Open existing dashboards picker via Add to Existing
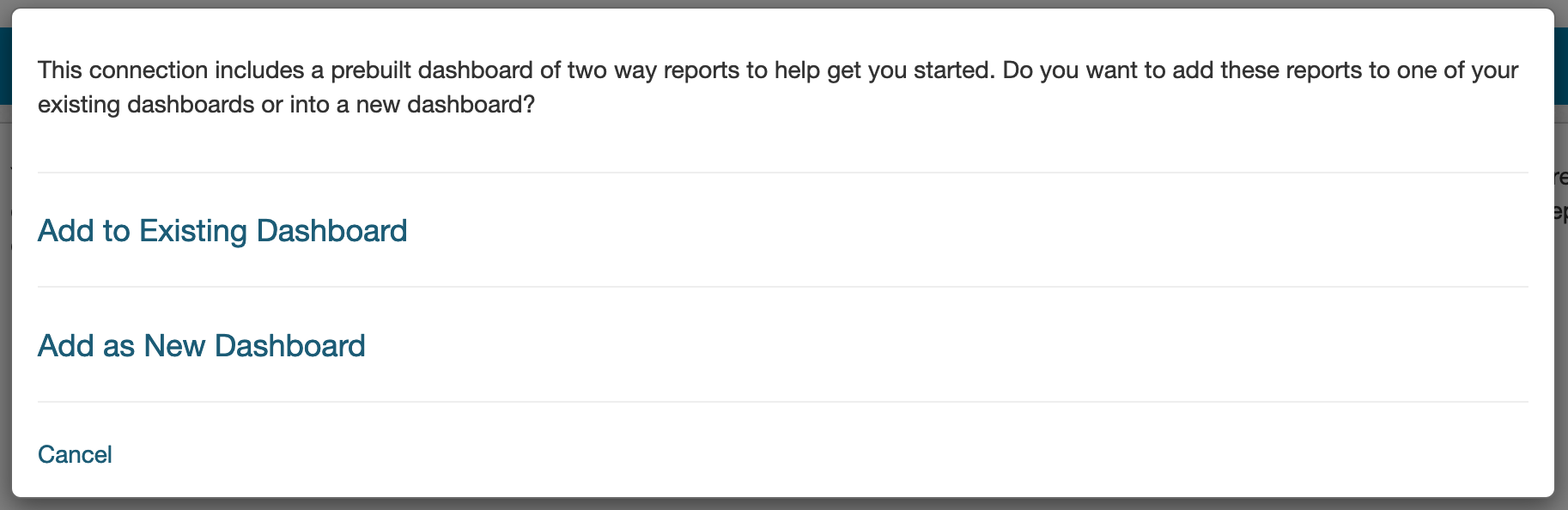 pos(222,231)
